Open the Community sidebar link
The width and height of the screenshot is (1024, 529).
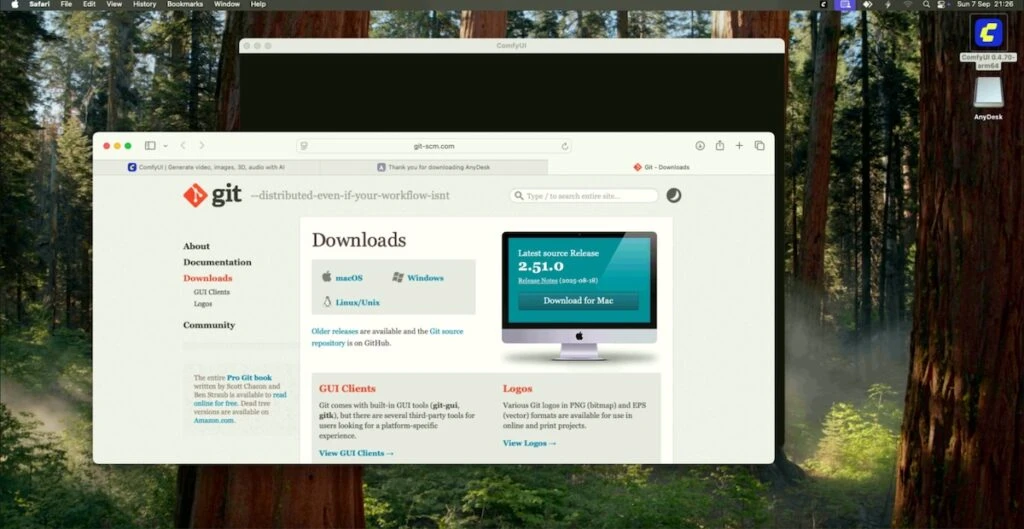(209, 325)
